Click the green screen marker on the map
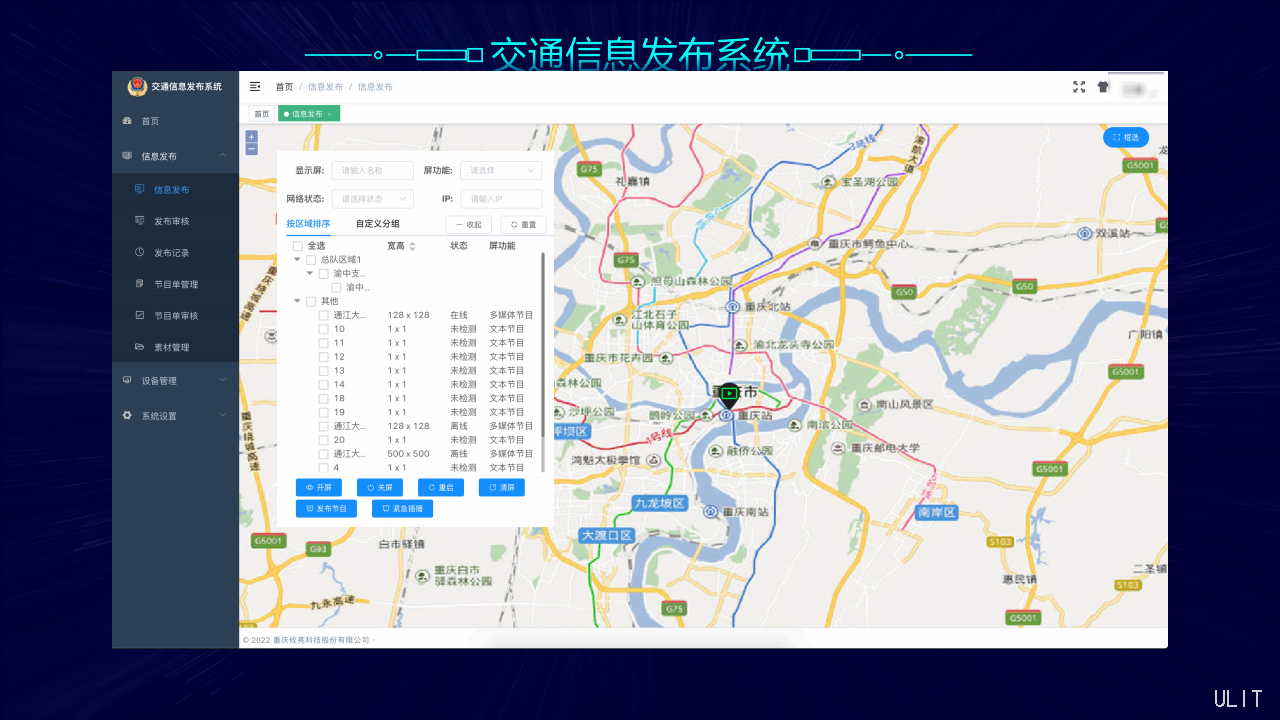 (x=730, y=394)
